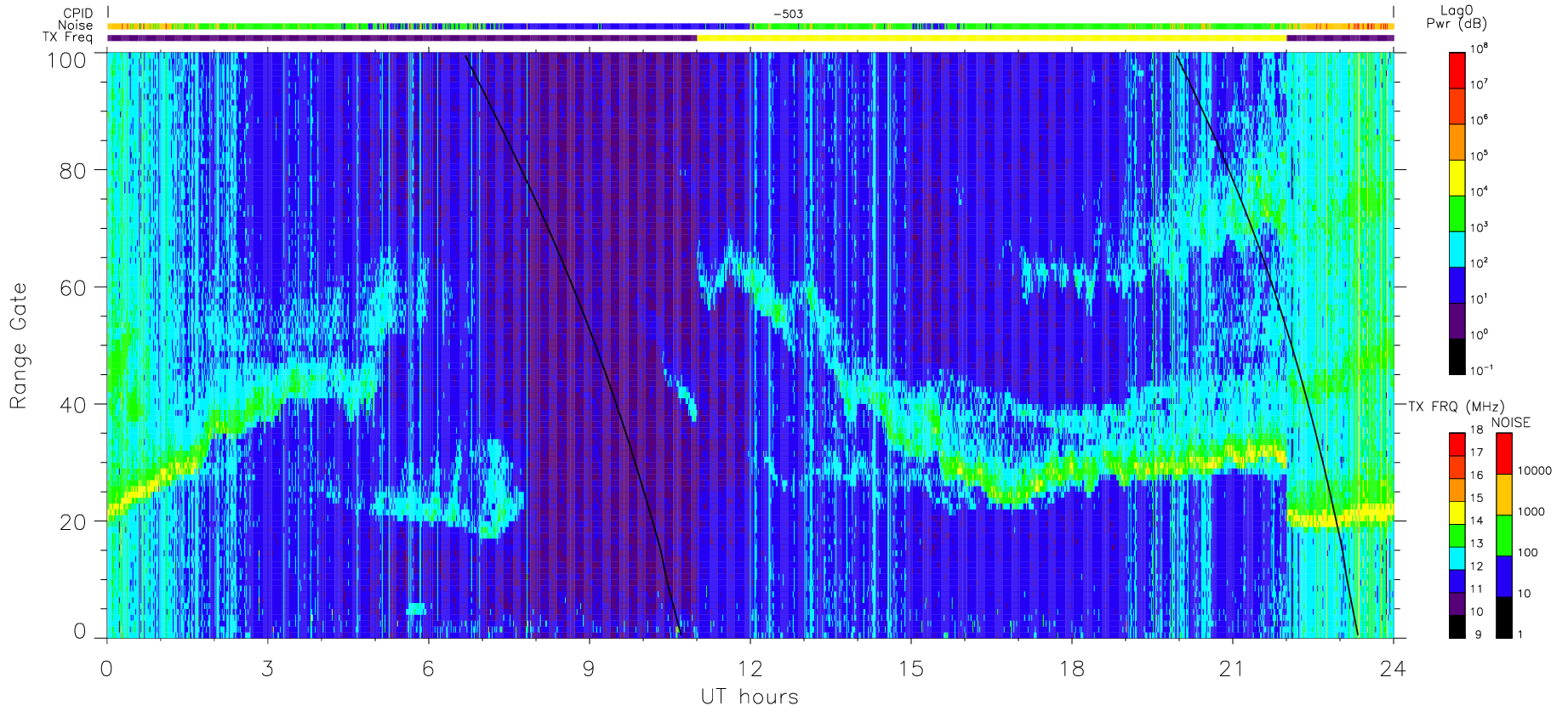1568x723 pixels.
Task: Pick the top red segment of Lag0 power colorbar
Action: tap(1457, 71)
